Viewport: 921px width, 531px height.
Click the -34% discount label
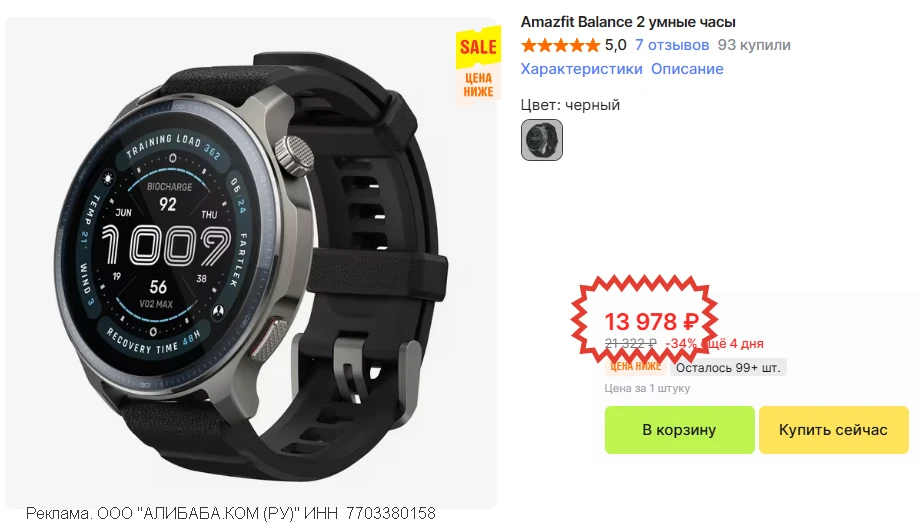(x=681, y=343)
